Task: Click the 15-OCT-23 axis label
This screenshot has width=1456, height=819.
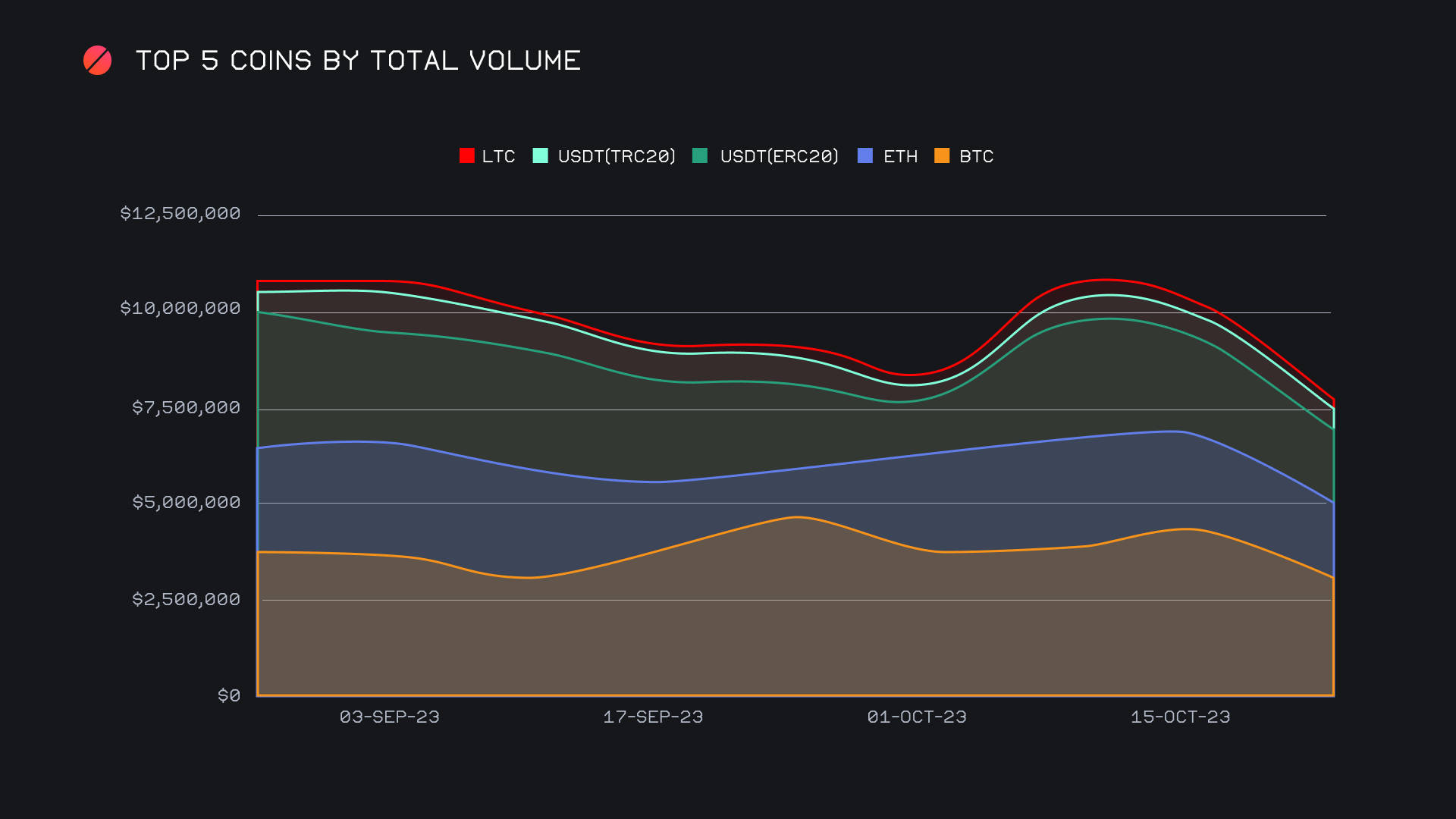Action: pos(1180,717)
